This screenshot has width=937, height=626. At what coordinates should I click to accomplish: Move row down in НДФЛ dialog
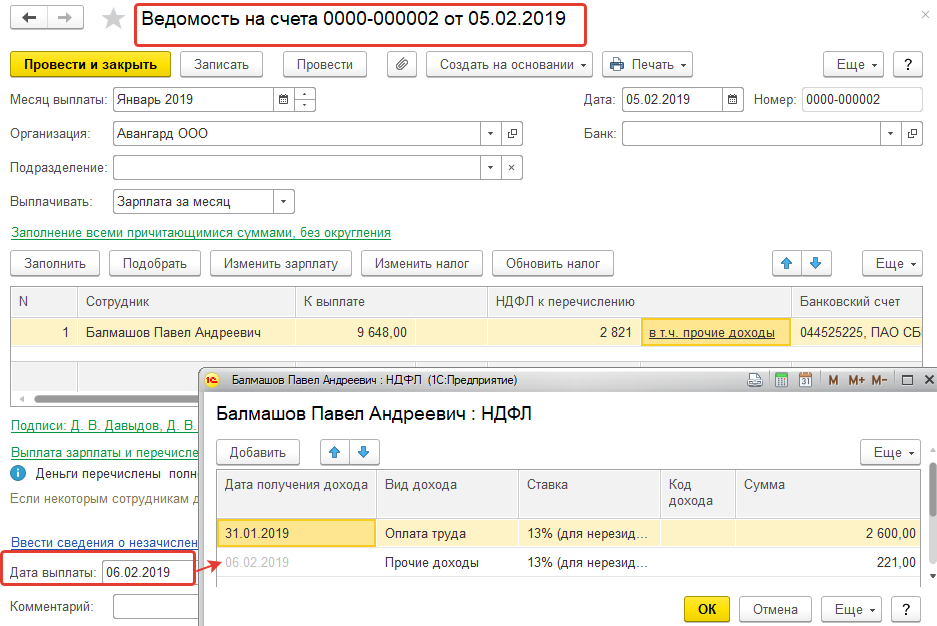(x=363, y=452)
